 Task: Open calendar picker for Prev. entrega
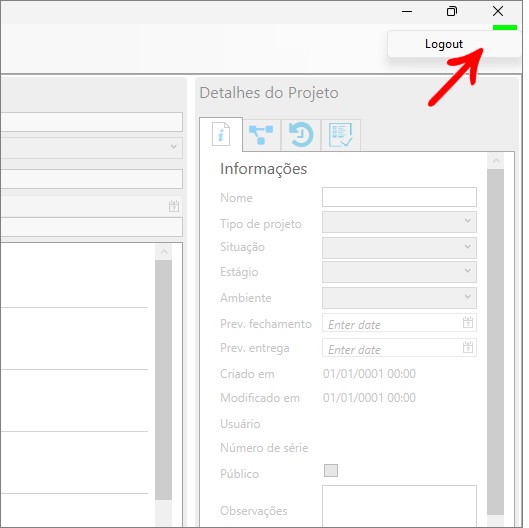tap(468, 348)
